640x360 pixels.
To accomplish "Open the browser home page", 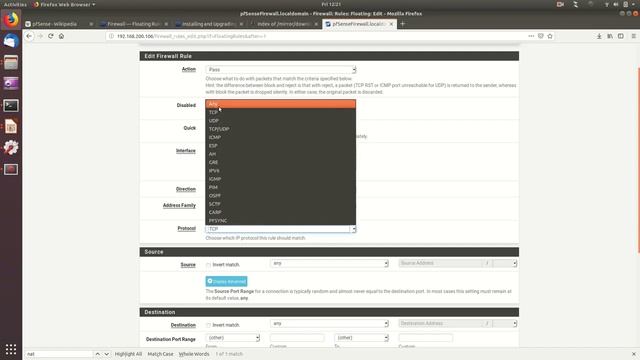I will pyautogui.click(x=61, y=36).
